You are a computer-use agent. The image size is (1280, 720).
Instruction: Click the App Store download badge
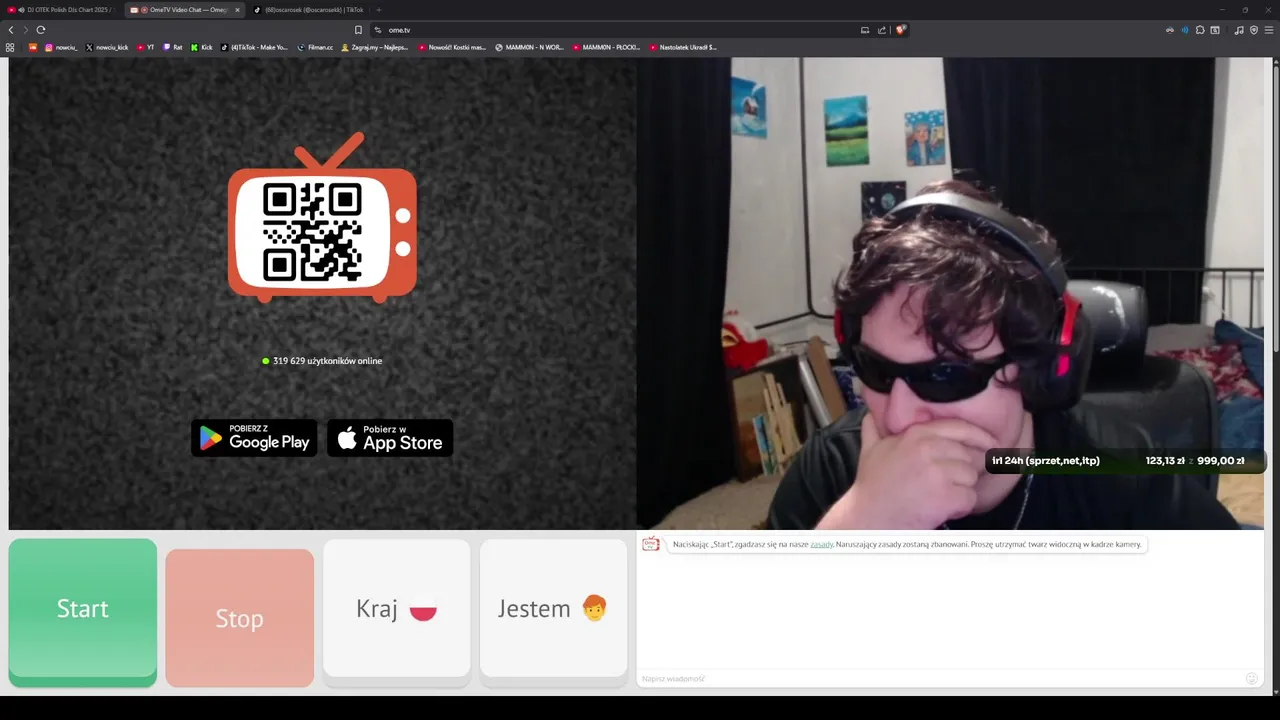pyautogui.click(x=390, y=438)
